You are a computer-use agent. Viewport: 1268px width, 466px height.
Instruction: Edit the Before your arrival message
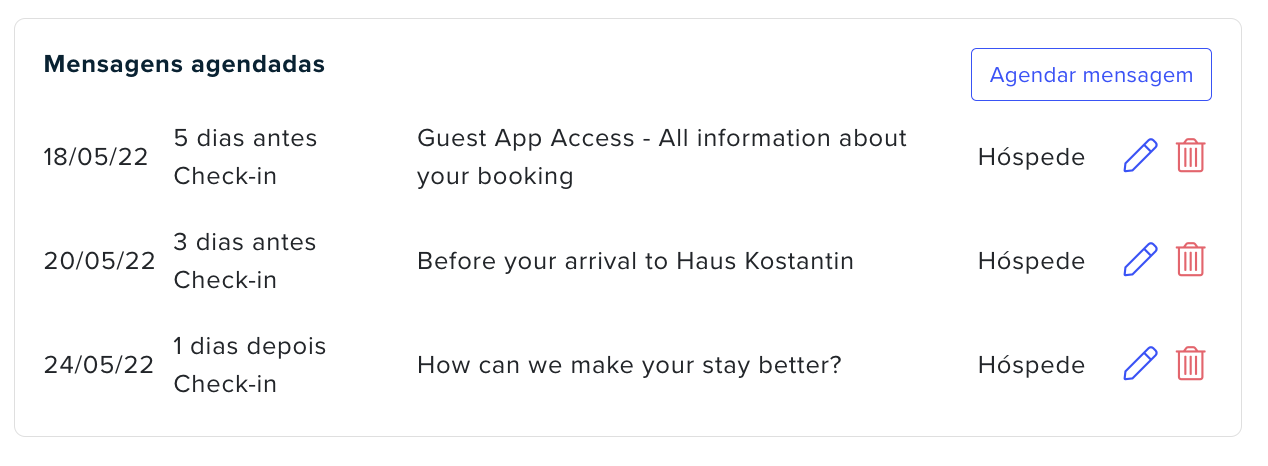[1140, 261]
